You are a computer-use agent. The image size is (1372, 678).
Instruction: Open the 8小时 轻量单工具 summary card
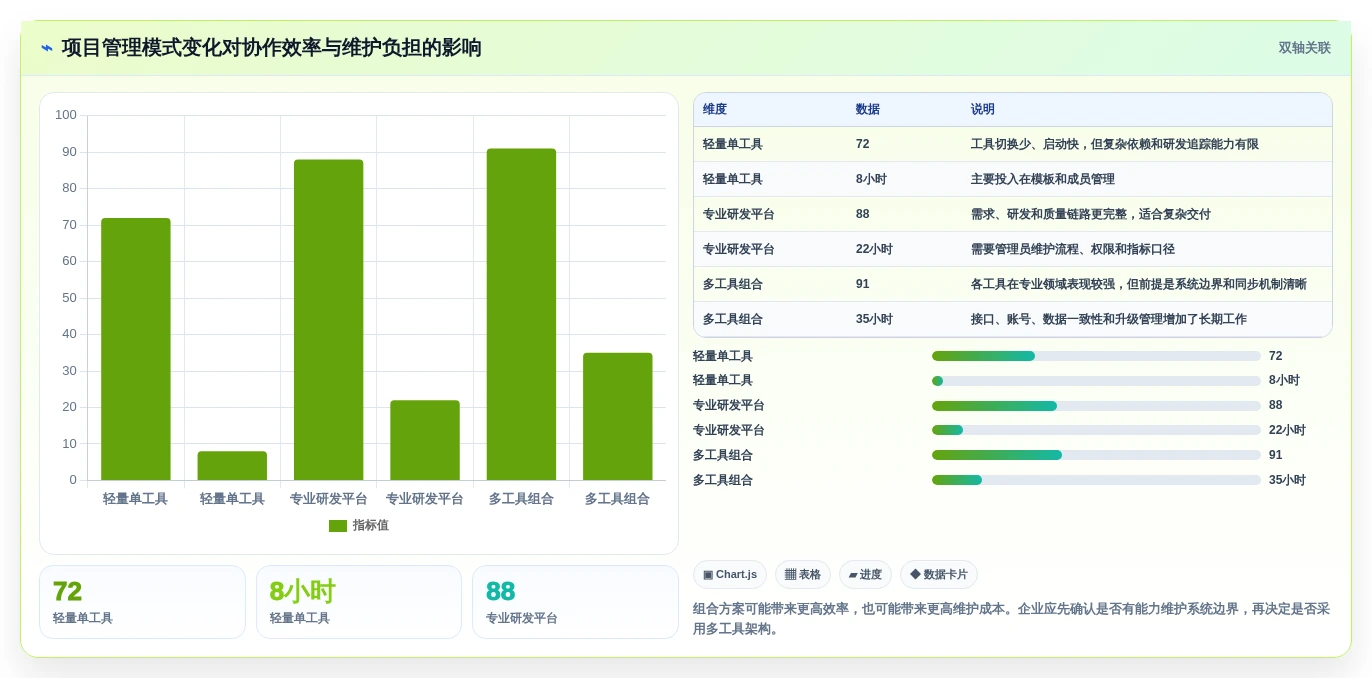tap(359, 602)
